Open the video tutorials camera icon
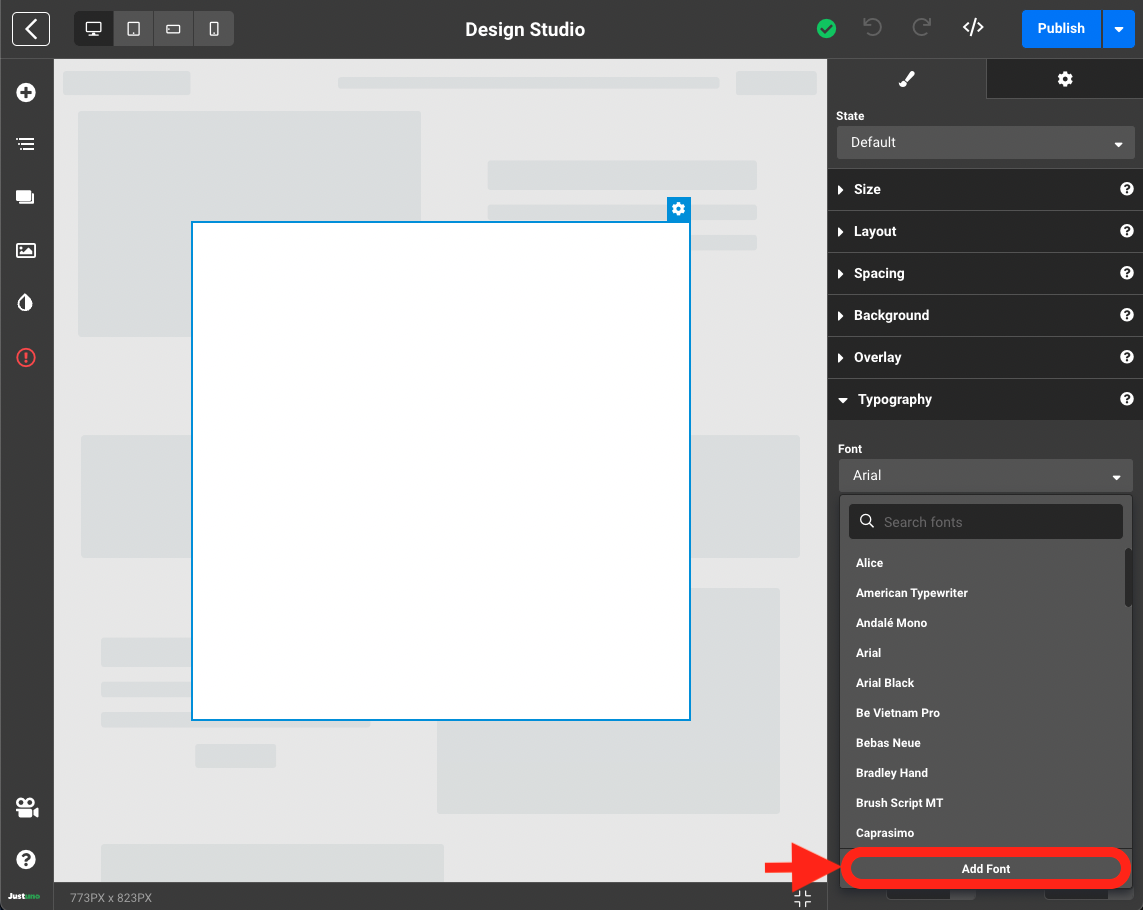The height and width of the screenshot is (910, 1143). point(26,808)
